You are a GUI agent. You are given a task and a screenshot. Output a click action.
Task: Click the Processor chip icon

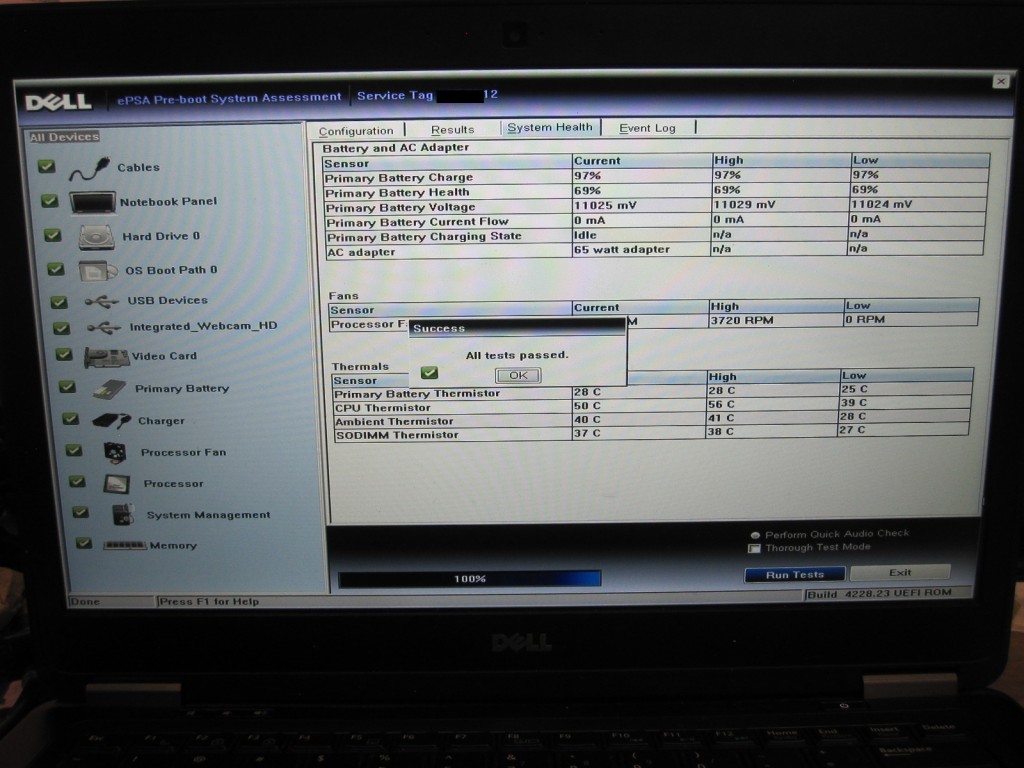click(x=117, y=484)
